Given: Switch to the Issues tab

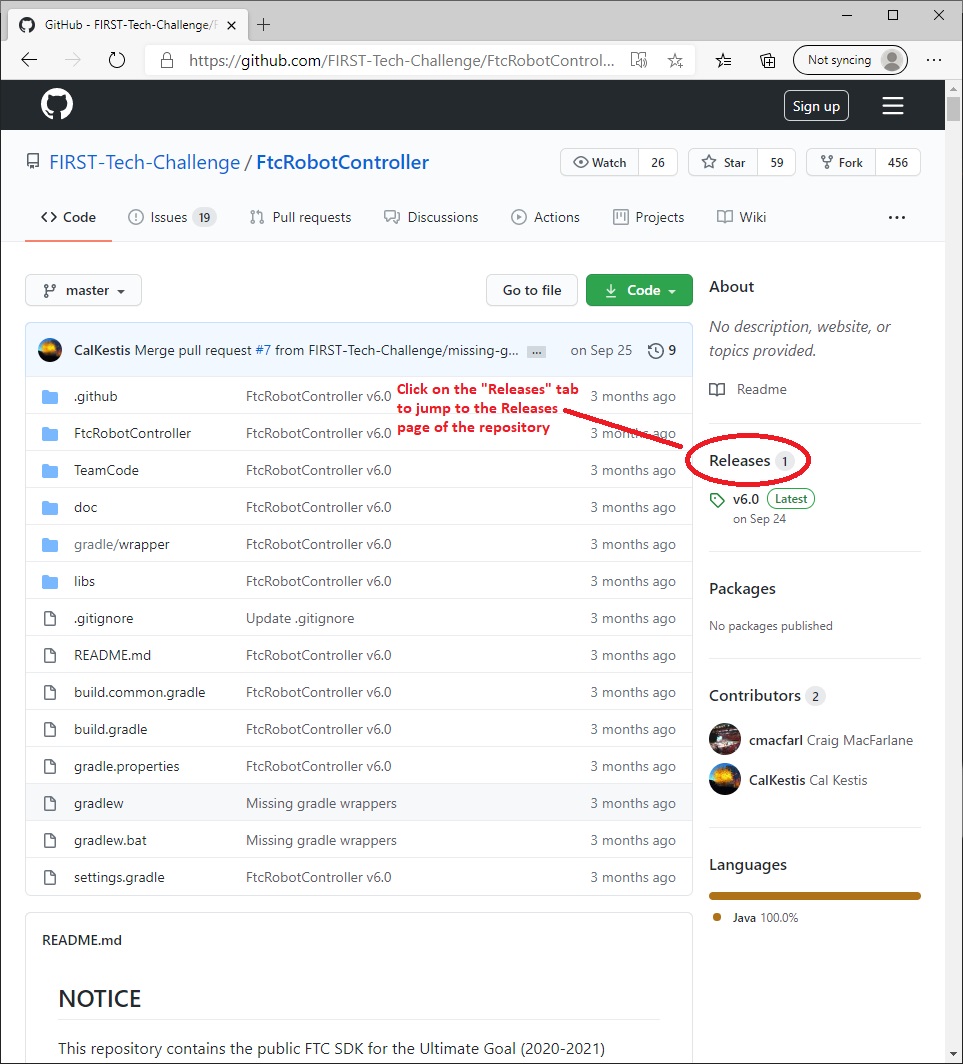Looking at the screenshot, I should [171, 217].
